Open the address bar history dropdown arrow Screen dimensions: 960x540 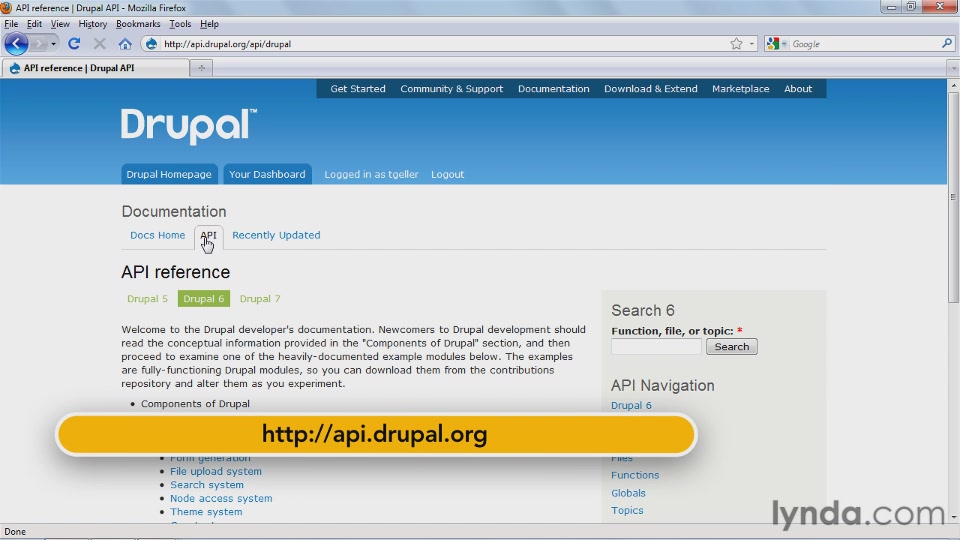752,44
